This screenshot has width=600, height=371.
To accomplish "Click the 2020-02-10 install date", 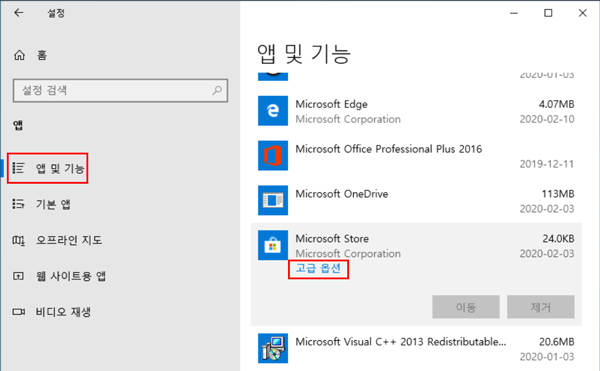I will tap(547, 119).
